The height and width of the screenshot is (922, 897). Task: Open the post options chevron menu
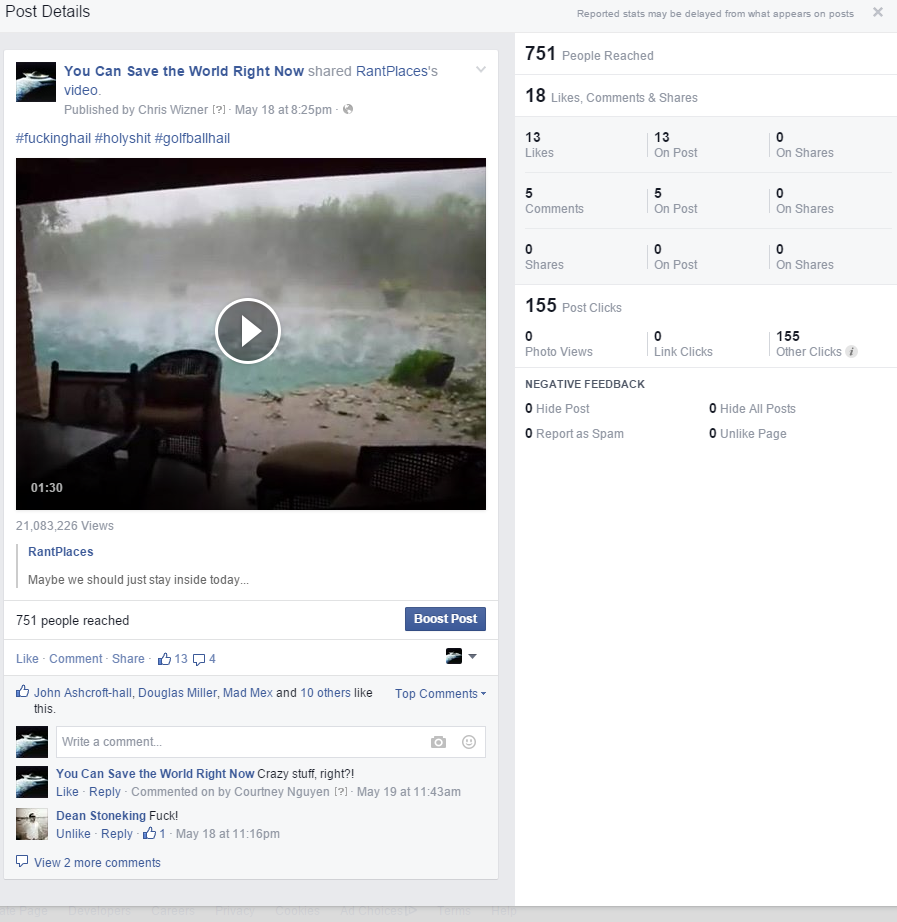point(481,70)
